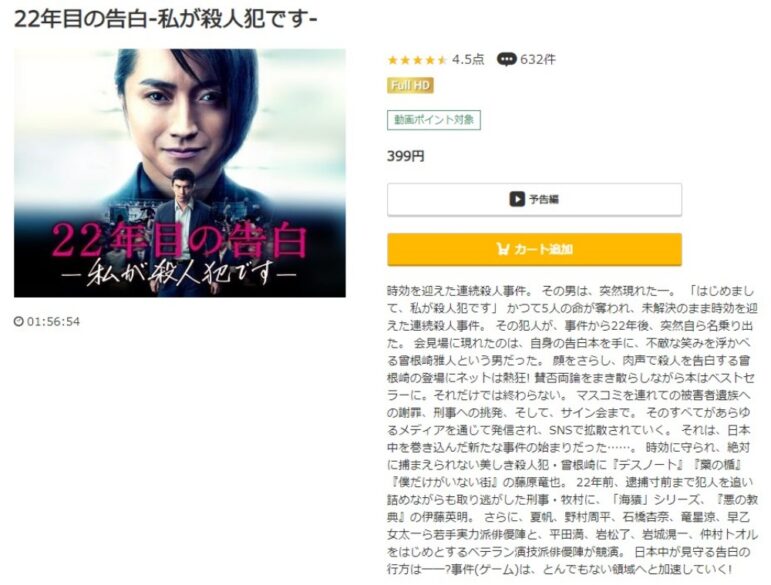Click the 4.5点 rating score
771x585 pixels.
pyautogui.click(x=468, y=59)
